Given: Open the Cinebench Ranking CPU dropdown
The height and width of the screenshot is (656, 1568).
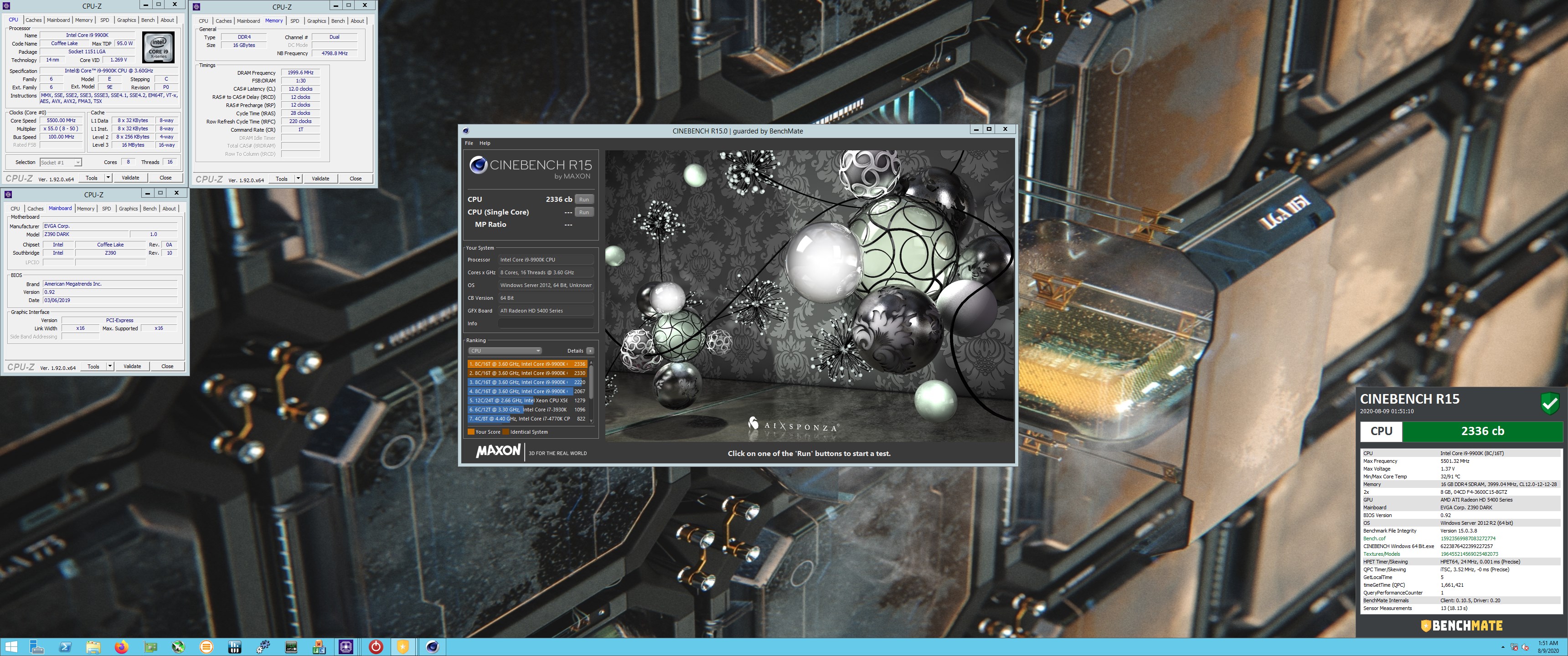Looking at the screenshot, I should [505, 350].
